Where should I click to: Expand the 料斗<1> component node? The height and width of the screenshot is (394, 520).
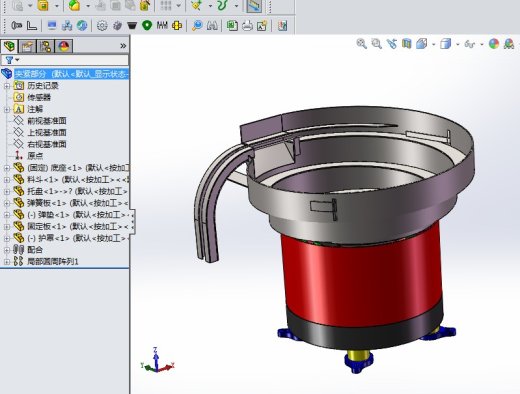[x=7, y=180]
